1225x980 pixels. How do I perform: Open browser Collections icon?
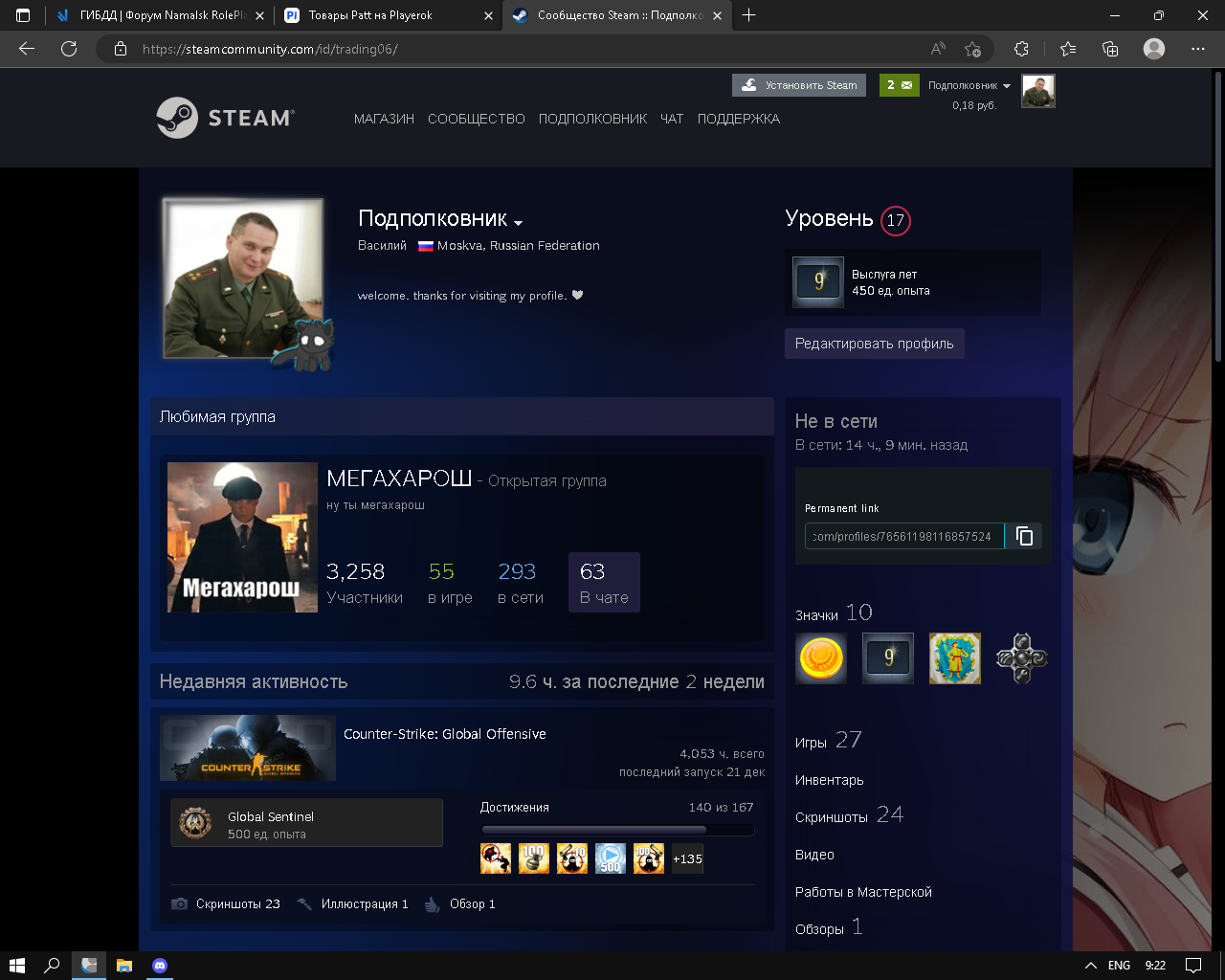[1110, 49]
